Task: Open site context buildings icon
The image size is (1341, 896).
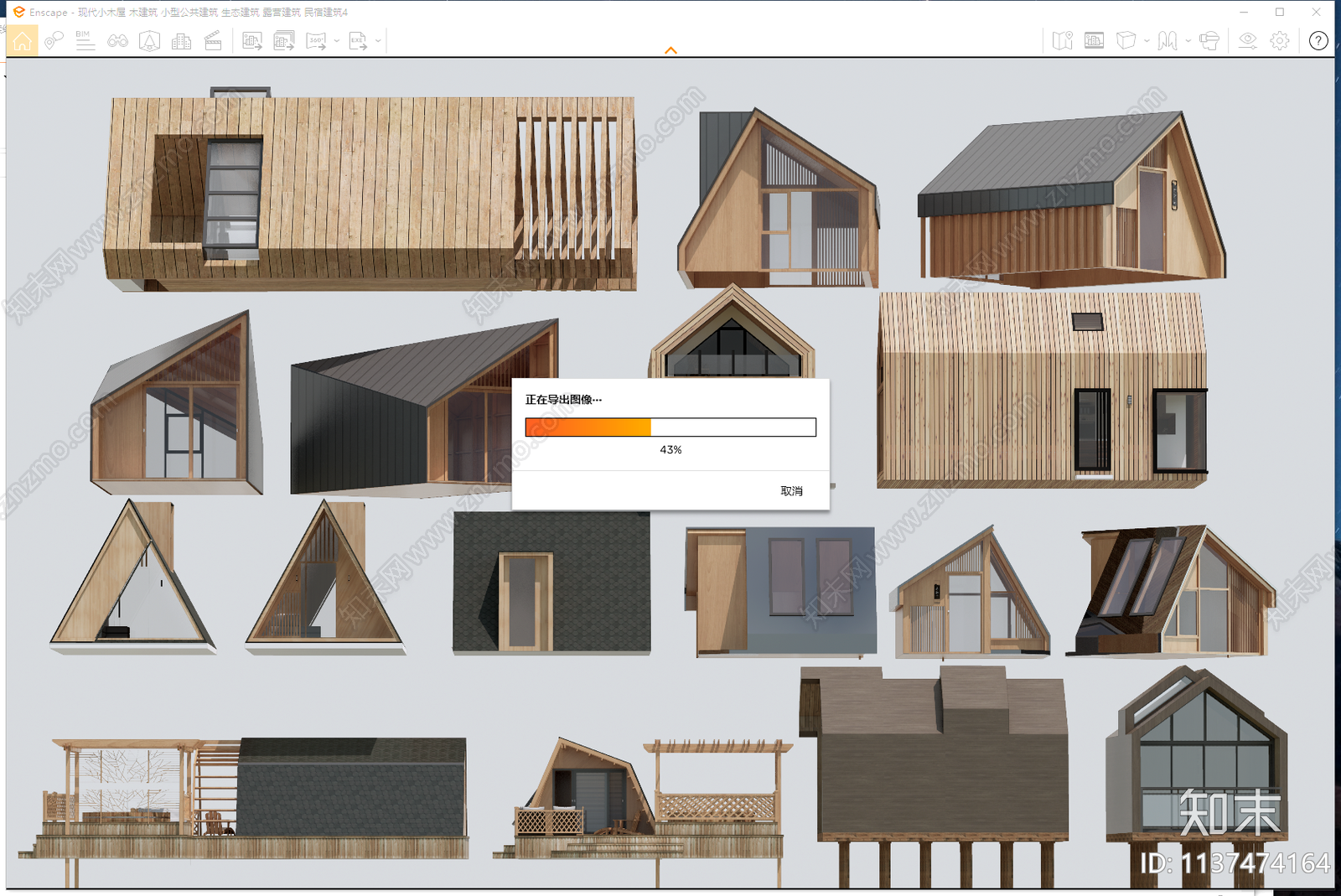Action: [x=181, y=40]
